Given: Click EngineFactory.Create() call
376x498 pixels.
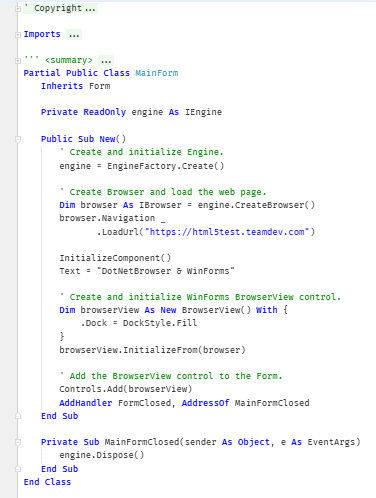Looking at the screenshot, I should coord(166,166).
